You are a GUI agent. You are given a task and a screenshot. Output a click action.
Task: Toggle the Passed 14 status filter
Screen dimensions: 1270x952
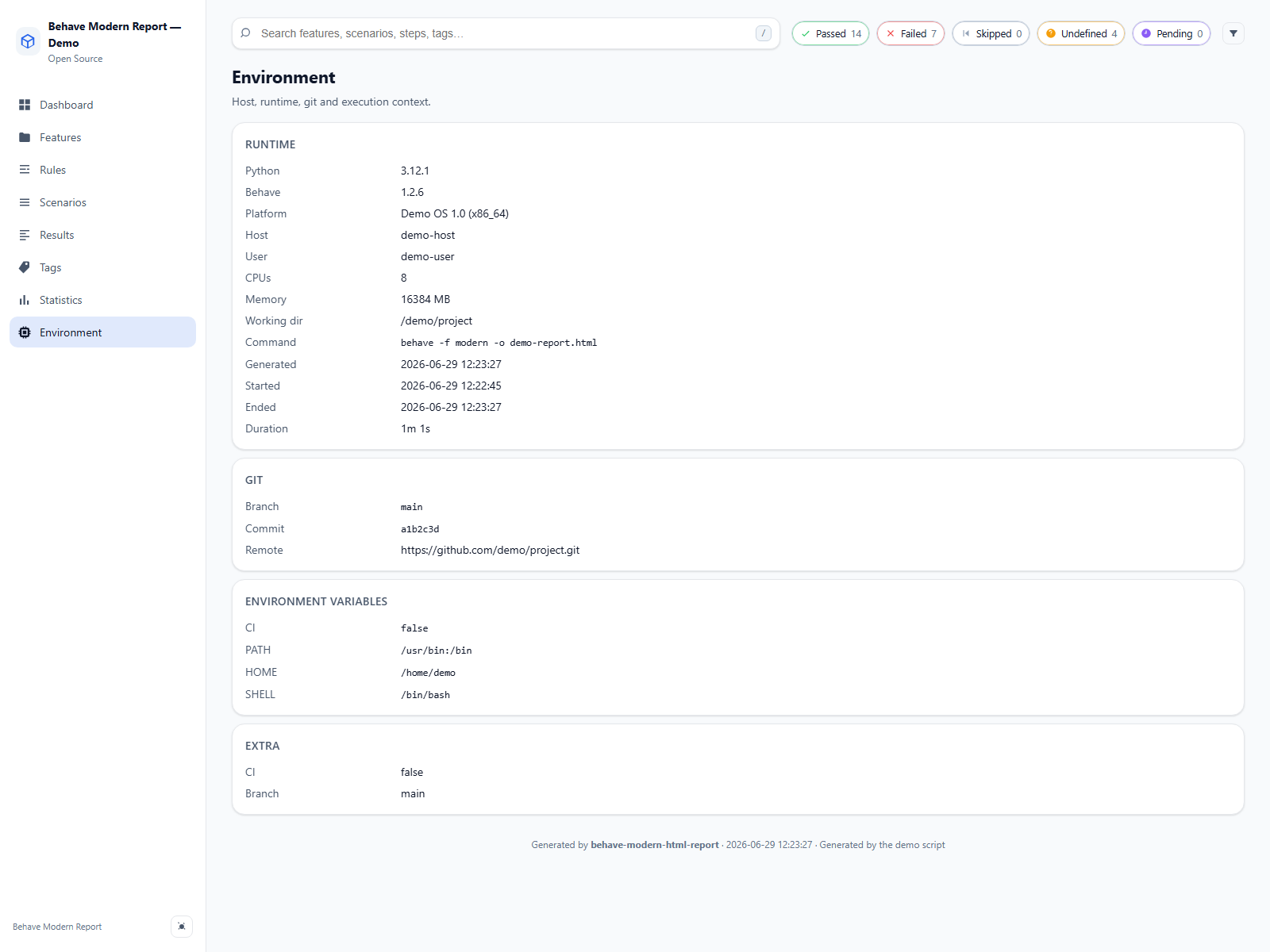[x=830, y=33]
